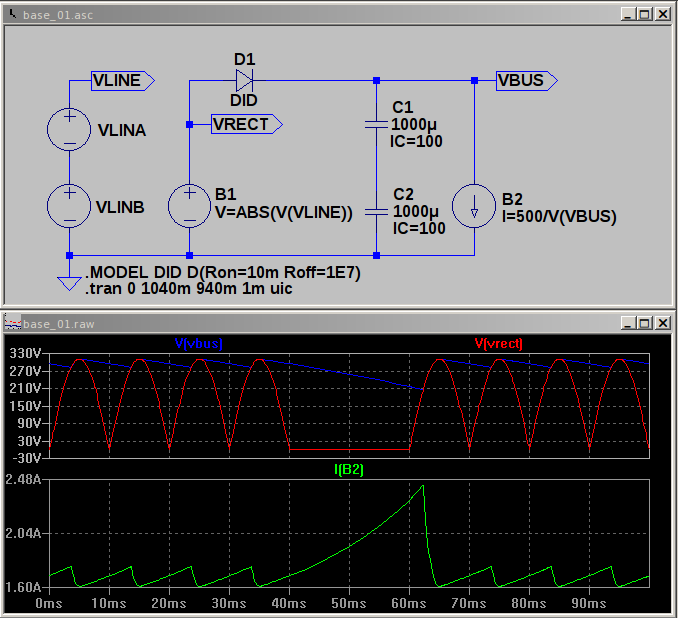Click the 90ms time axis label
678x618 pixels.
[589, 603]
